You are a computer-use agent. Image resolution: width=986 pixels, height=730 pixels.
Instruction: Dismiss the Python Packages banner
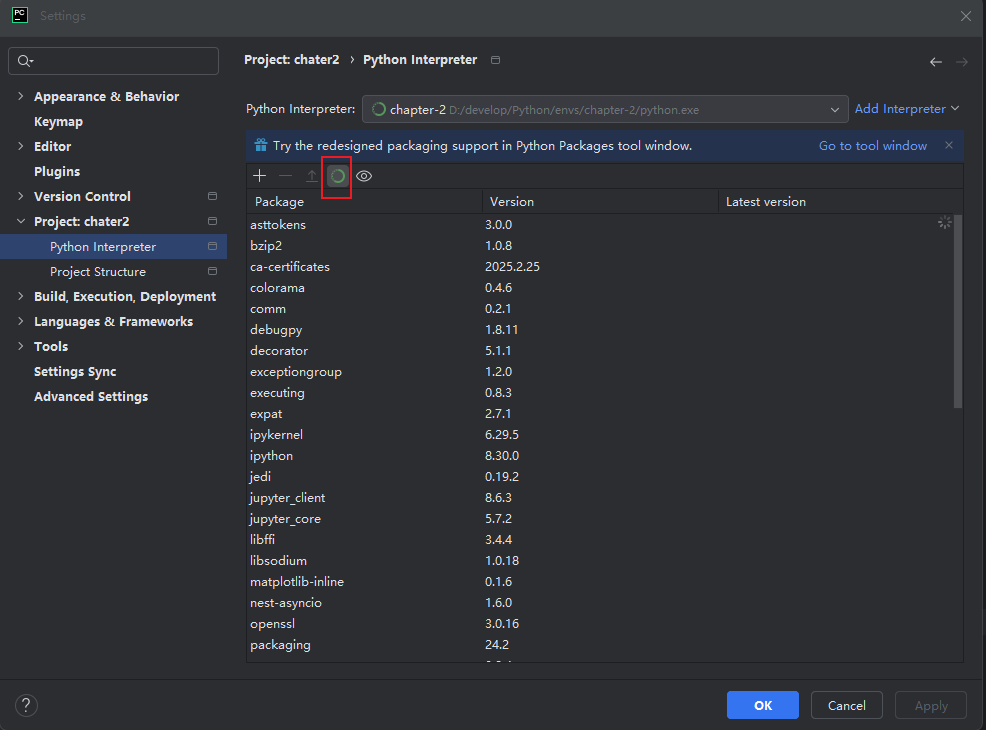pos(949,145)
